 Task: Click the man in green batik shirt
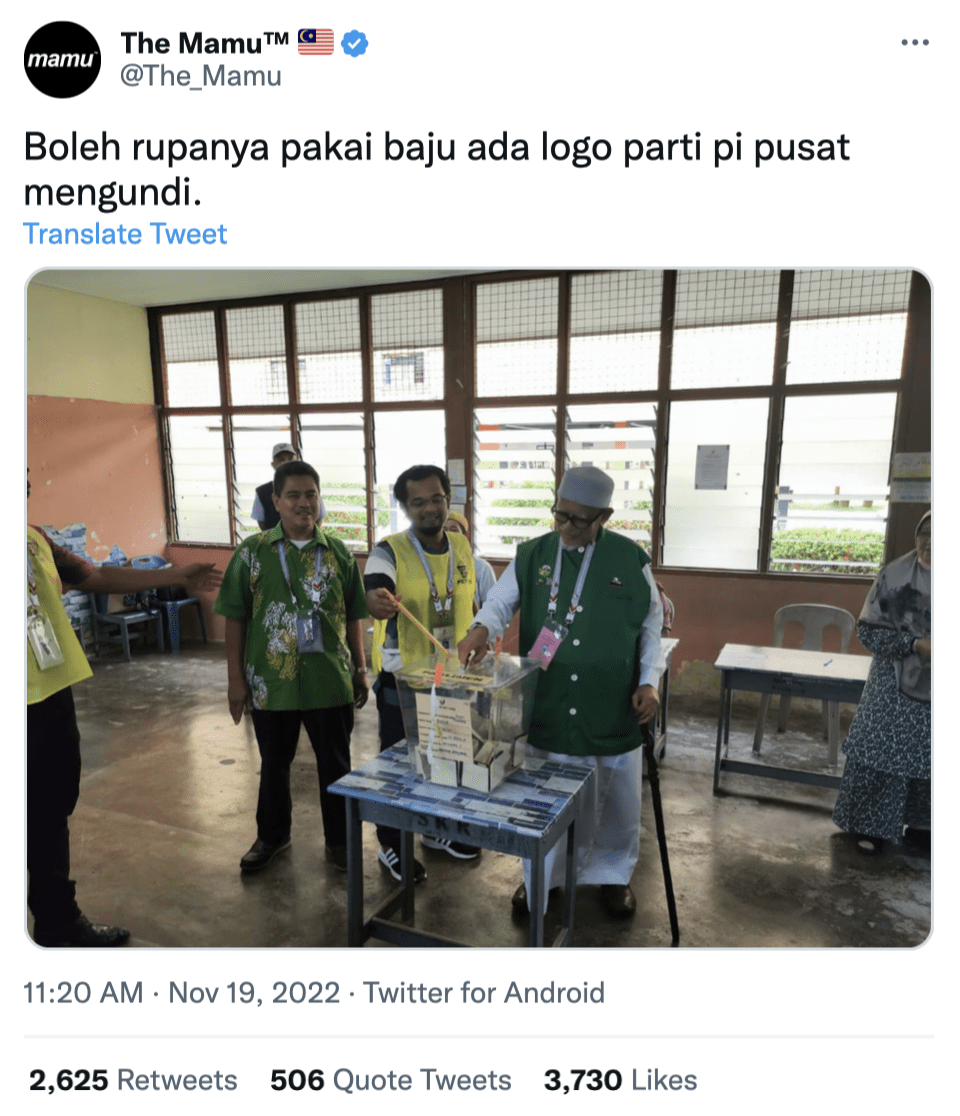tap(292, 655)
